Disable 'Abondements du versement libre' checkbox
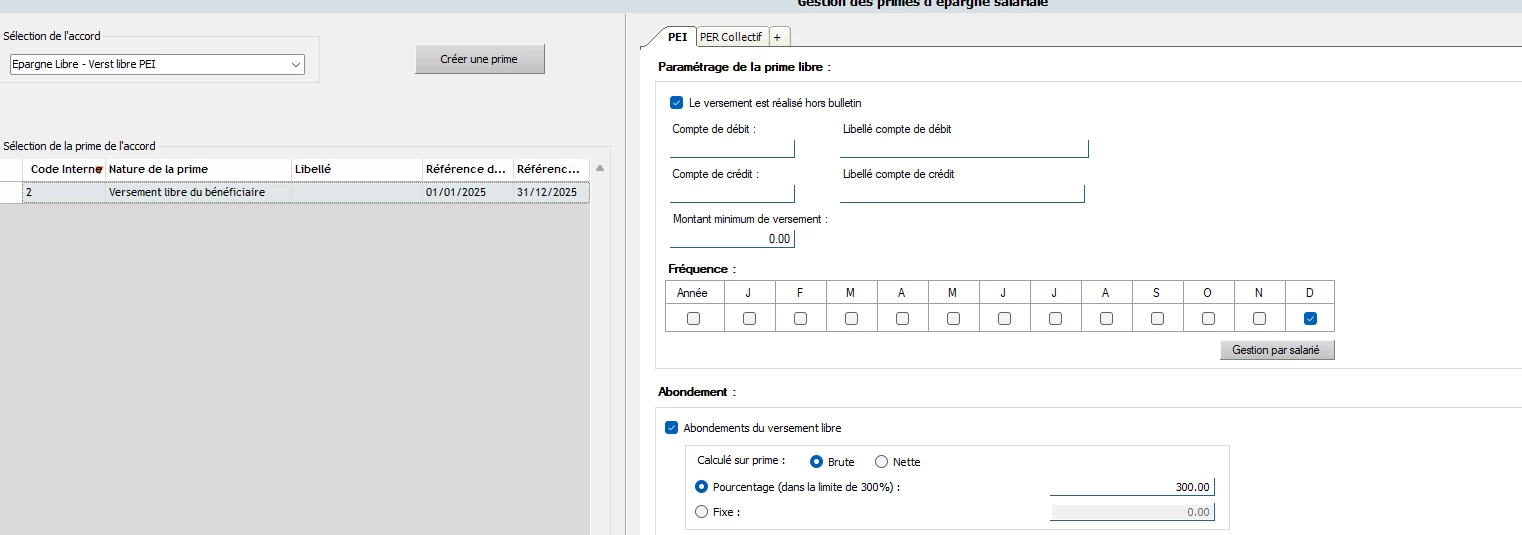 (672, 428)
